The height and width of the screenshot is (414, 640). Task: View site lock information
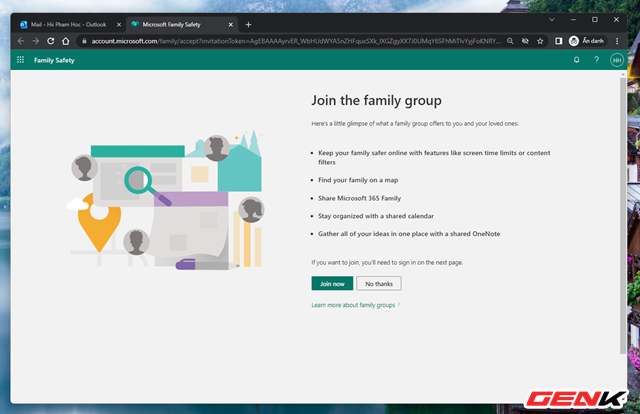point(84,41)
